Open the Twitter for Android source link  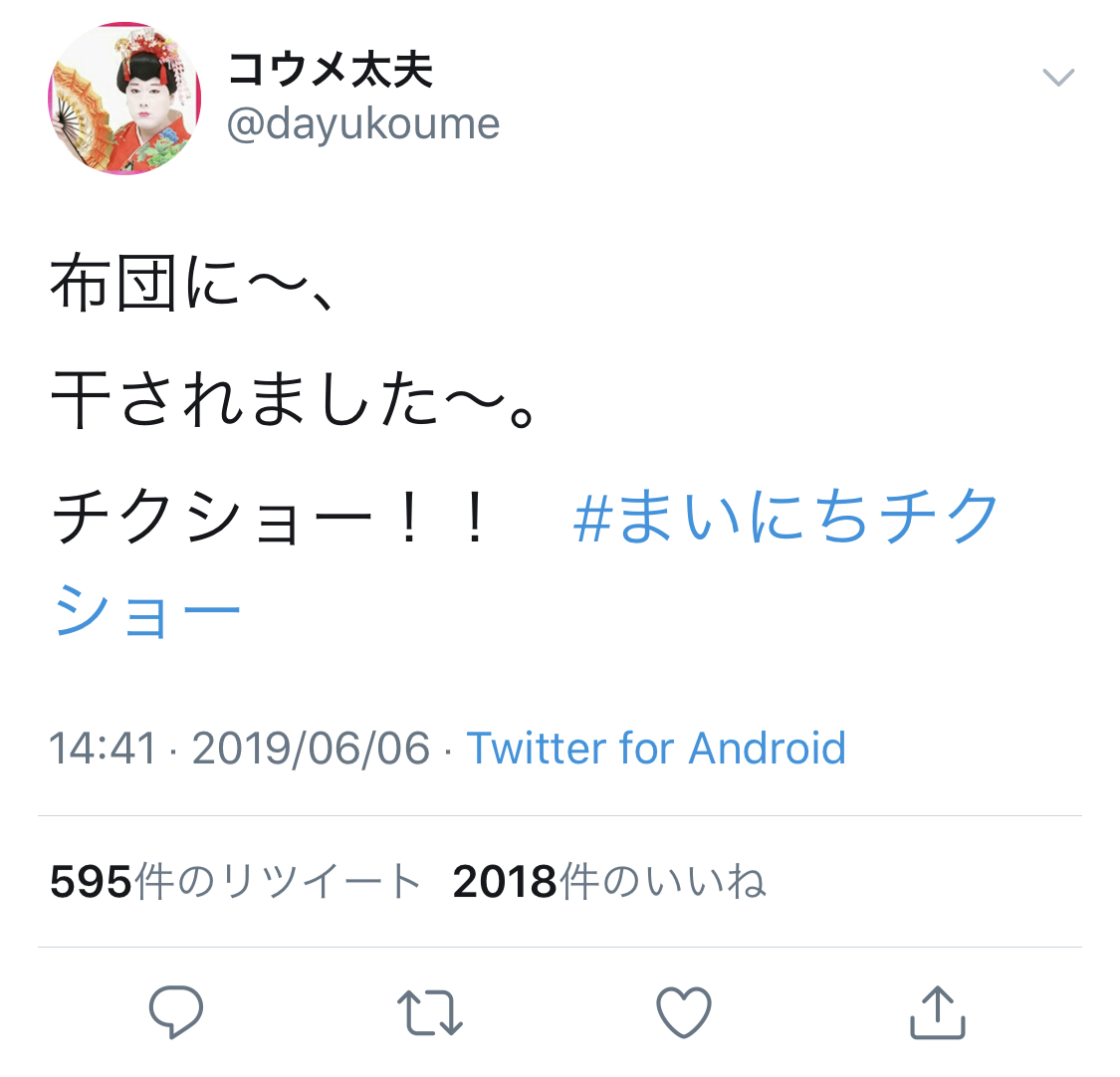(x=656, y=748)
